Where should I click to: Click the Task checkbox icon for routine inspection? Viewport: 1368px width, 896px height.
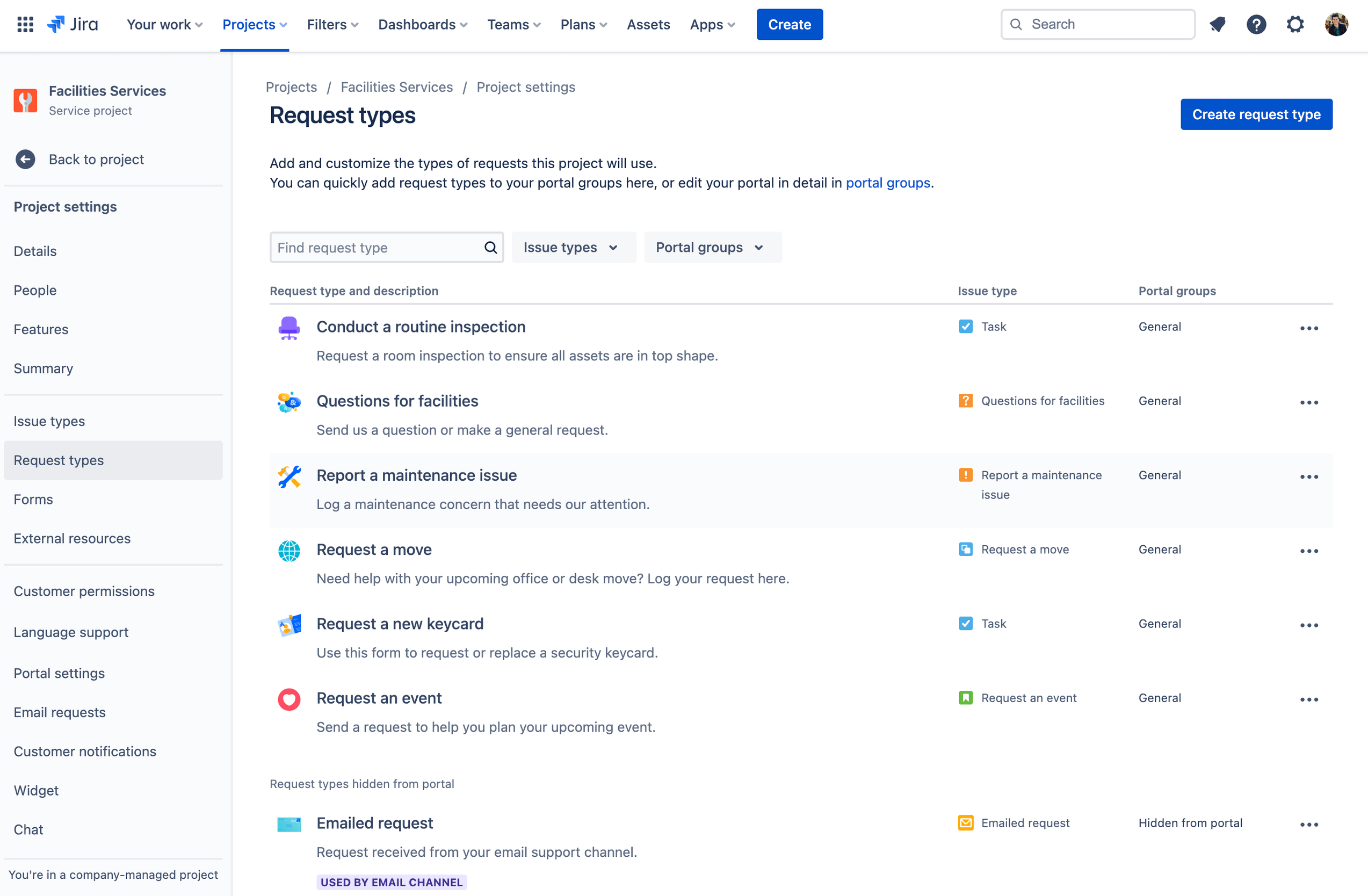966,326
